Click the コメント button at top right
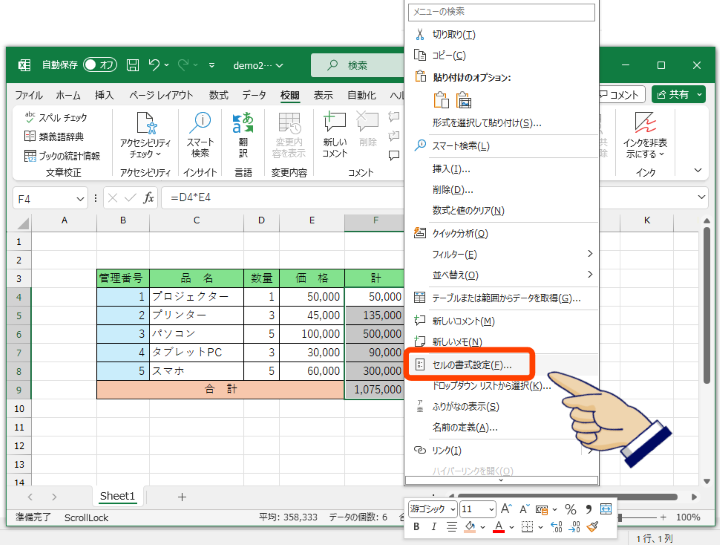 click(619, 94)
